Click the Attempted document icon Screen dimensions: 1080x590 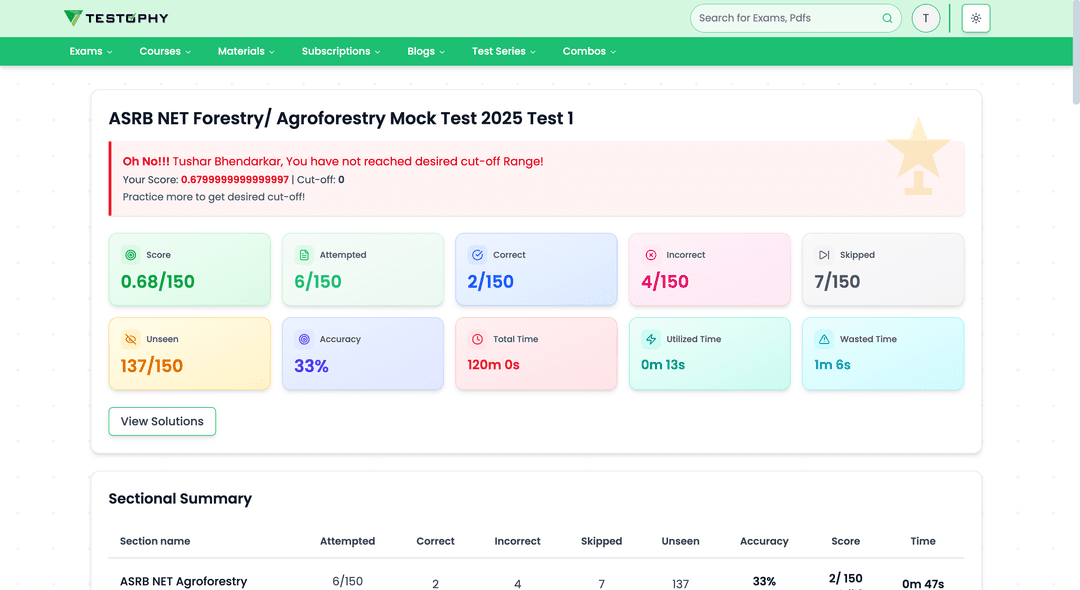304,255
